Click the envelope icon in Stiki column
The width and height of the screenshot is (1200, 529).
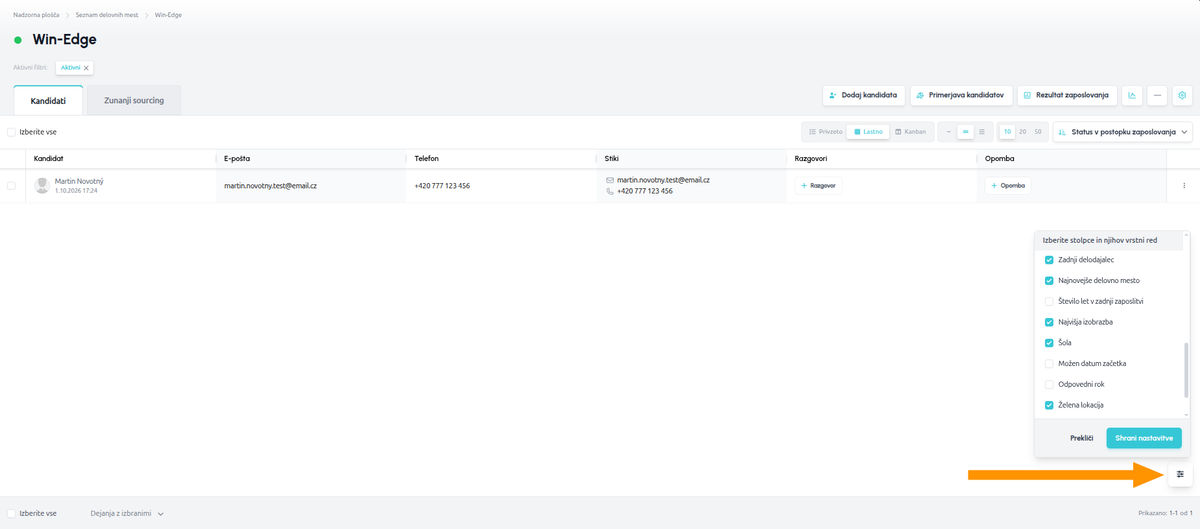pos(610,180)
